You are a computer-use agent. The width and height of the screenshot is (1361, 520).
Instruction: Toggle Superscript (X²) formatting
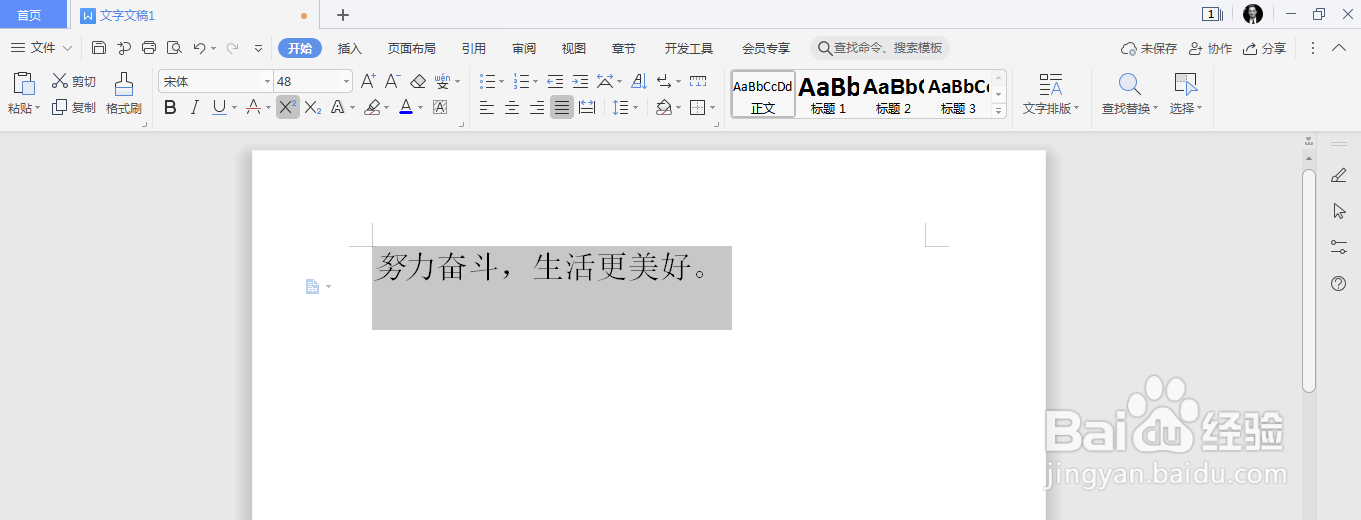(288, 108)
